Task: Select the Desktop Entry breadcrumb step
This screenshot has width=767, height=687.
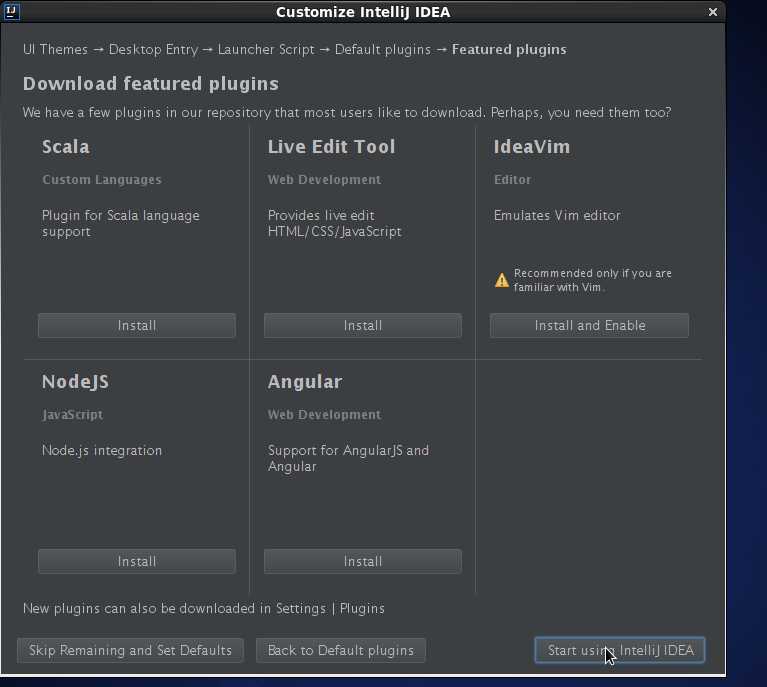Action: (x=153, y=49)
